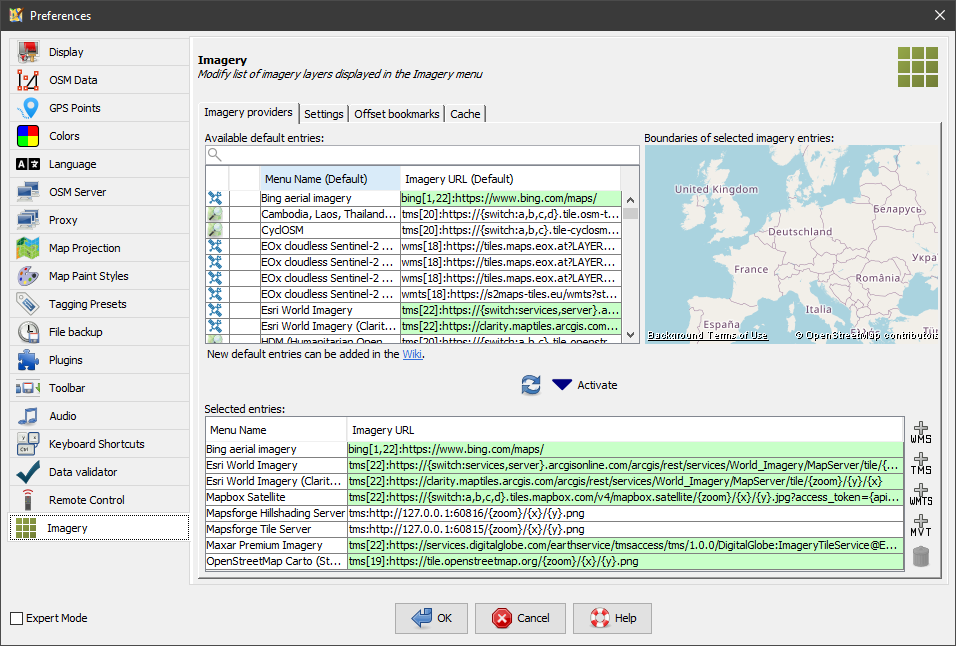Image resolution: width=956 pixels, height=646 pixels.
Task: Reload the available default entries list
Action: click(x=531, y=384)
